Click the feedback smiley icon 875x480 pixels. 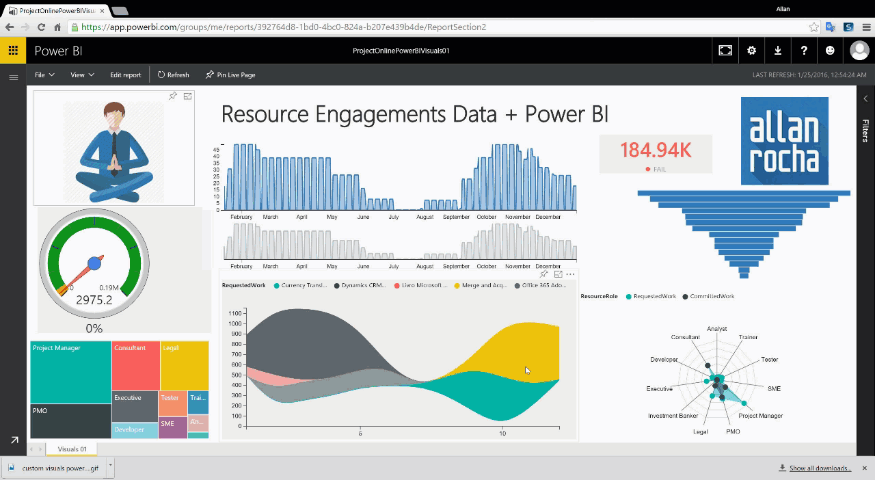click(830, 51)
